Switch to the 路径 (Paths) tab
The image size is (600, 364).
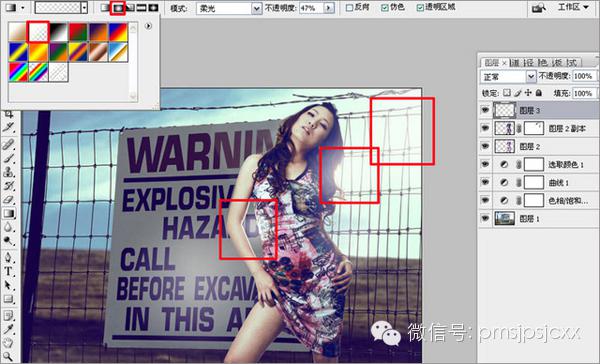(x=530, y=63)
